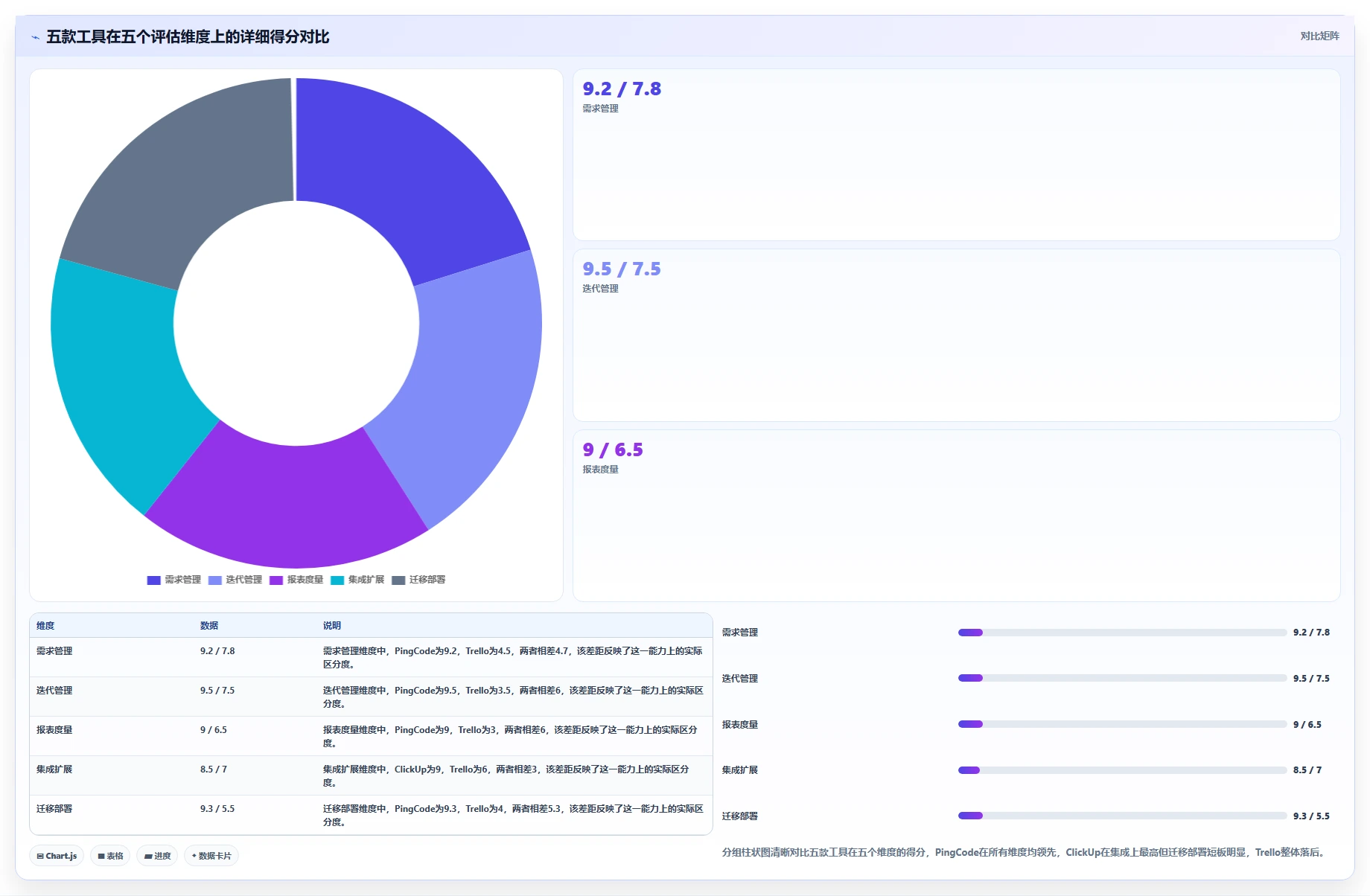This screenshot has width=1370, height=896.
Task: Click the description starting 迁移部署维度中，PingCode为9.3
Action: (513, 816)
